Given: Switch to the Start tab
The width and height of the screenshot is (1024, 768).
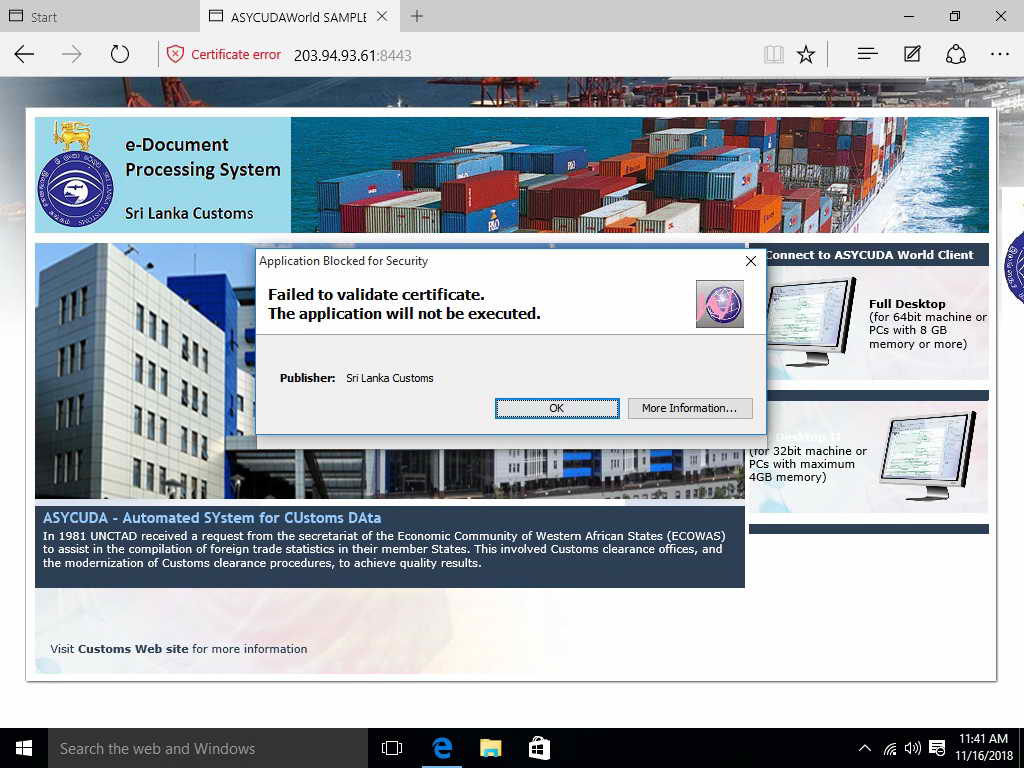Looking at the screenshot, I should pyautogui.click(x=100, y=16).
